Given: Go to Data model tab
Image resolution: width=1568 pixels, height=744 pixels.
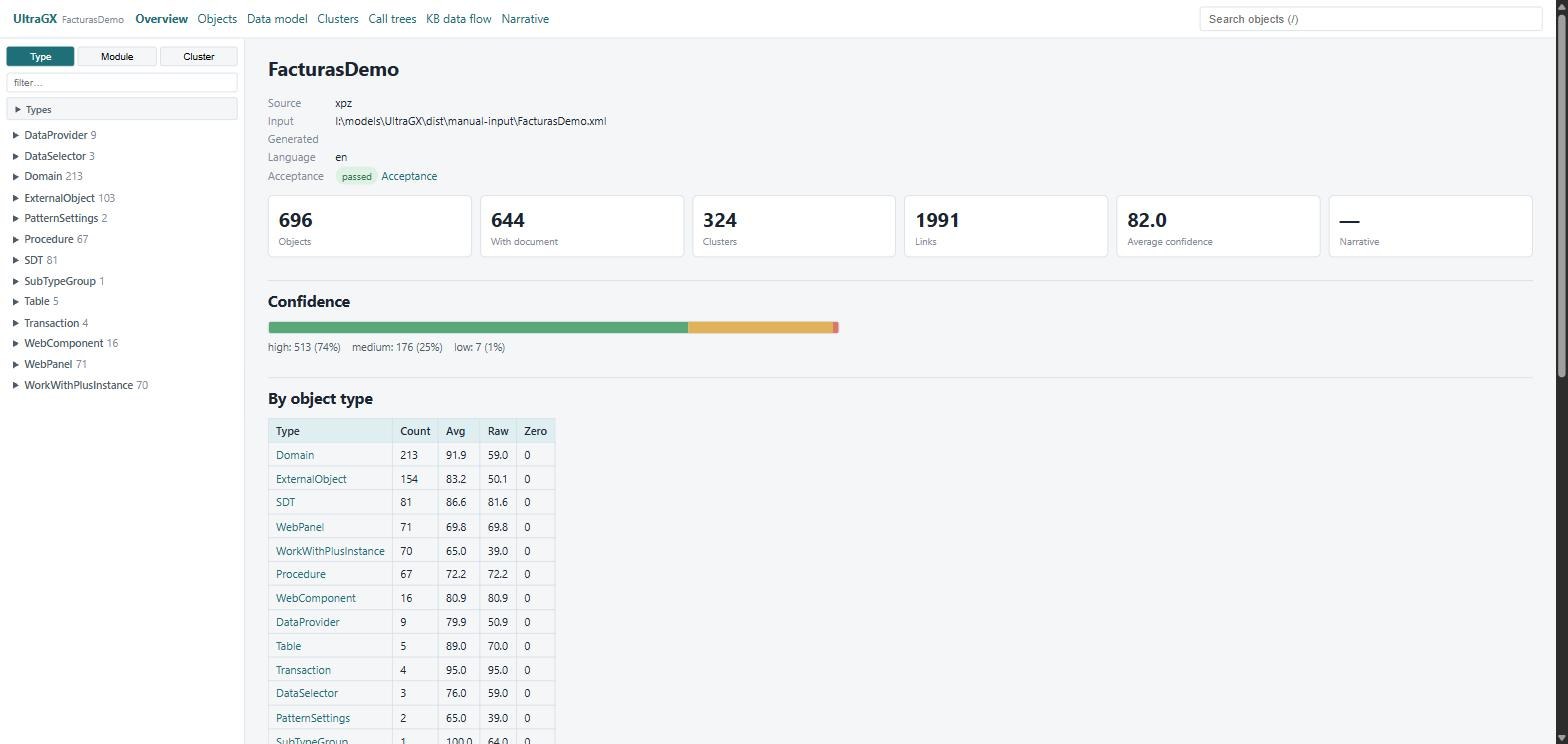Looking at the screenshot, I should click(x=277, y=19).
